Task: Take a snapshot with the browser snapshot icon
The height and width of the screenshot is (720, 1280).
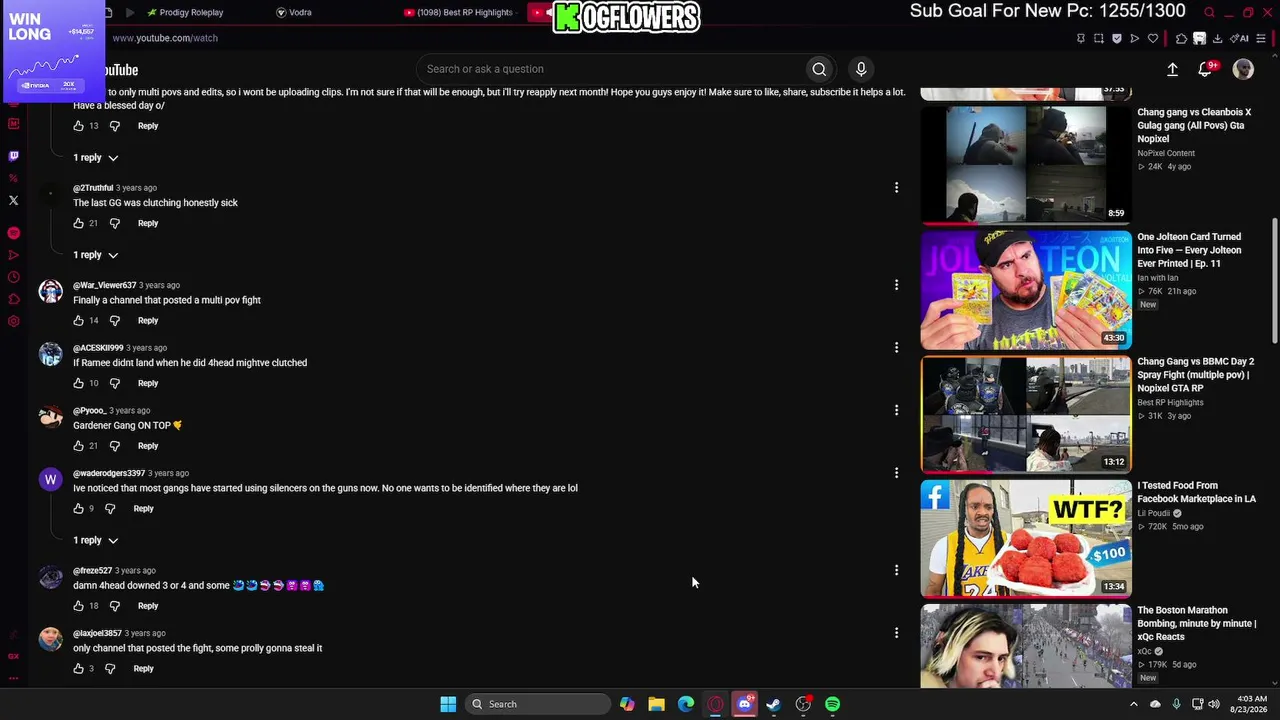Action: tap(1098, 38)
